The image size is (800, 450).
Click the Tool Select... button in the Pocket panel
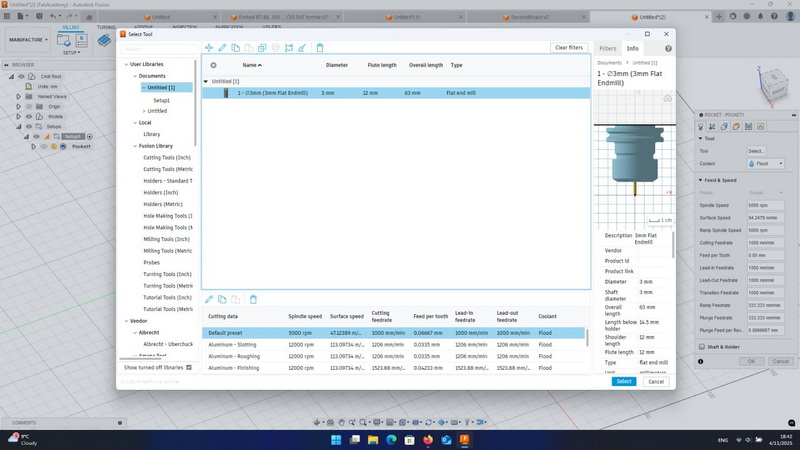click(x=756, y=151)
